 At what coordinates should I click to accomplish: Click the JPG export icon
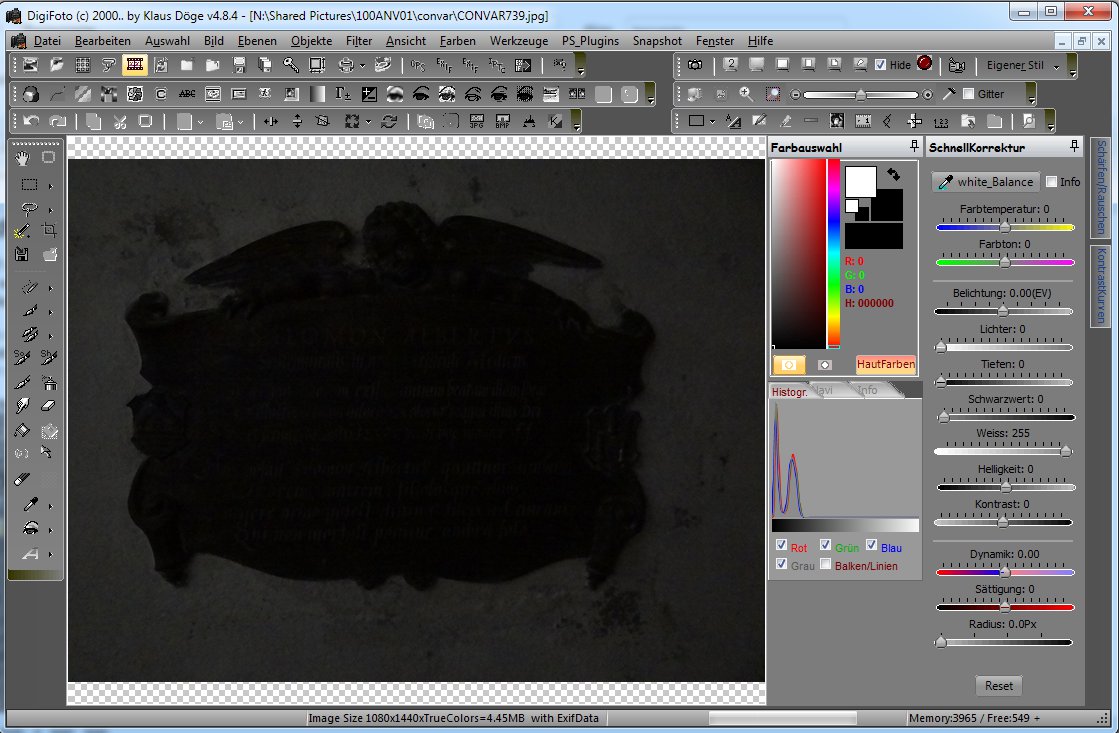click(x=476, y=121)
